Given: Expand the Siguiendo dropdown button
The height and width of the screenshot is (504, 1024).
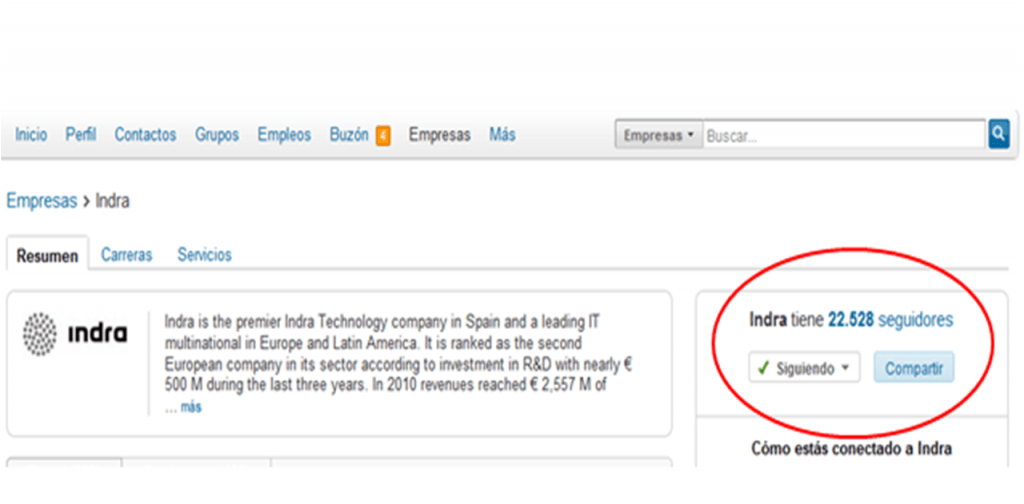Looking at the screenshot, I should tap(805, 368).
